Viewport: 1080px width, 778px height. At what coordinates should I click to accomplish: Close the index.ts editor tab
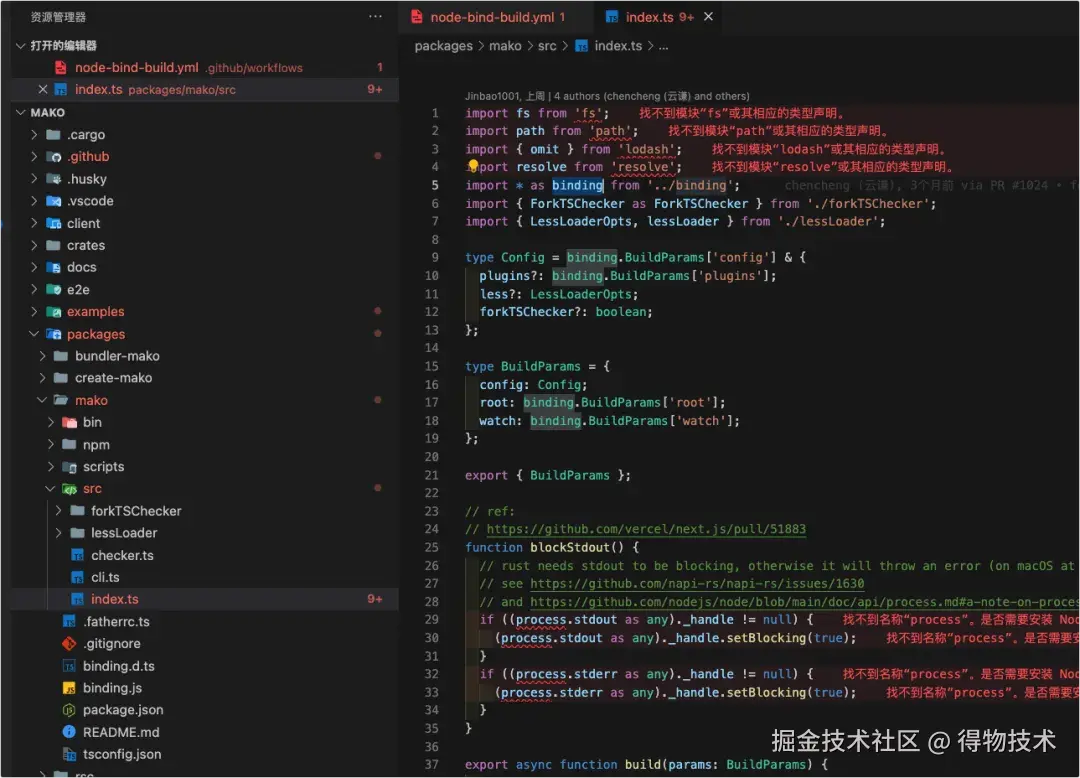708,17
